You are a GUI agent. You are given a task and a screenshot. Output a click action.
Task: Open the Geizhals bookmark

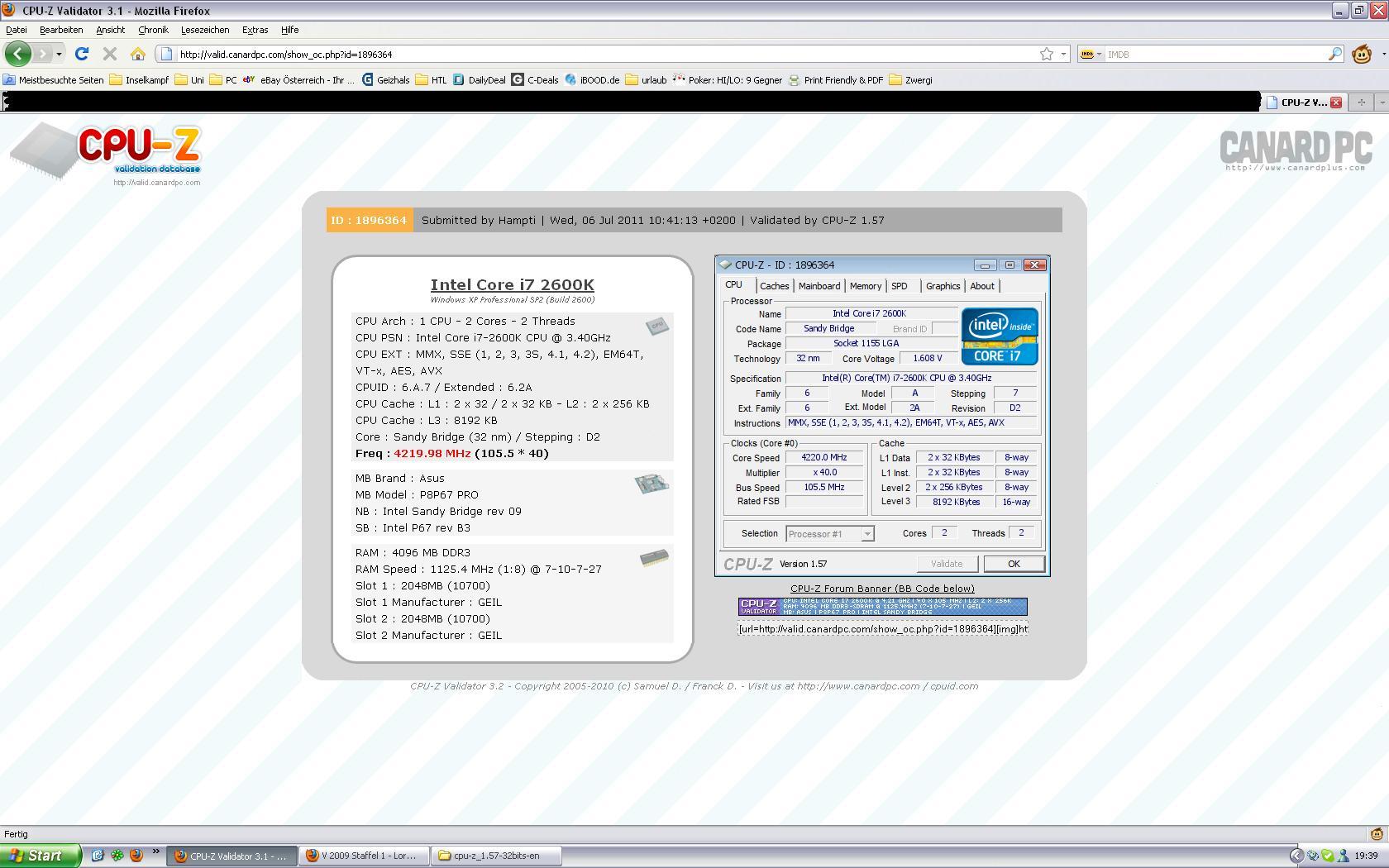click(x=386, y=80)
